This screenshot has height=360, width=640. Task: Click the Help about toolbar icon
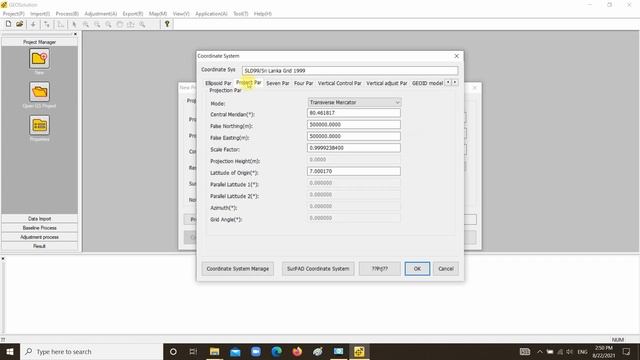click(167, 24)
